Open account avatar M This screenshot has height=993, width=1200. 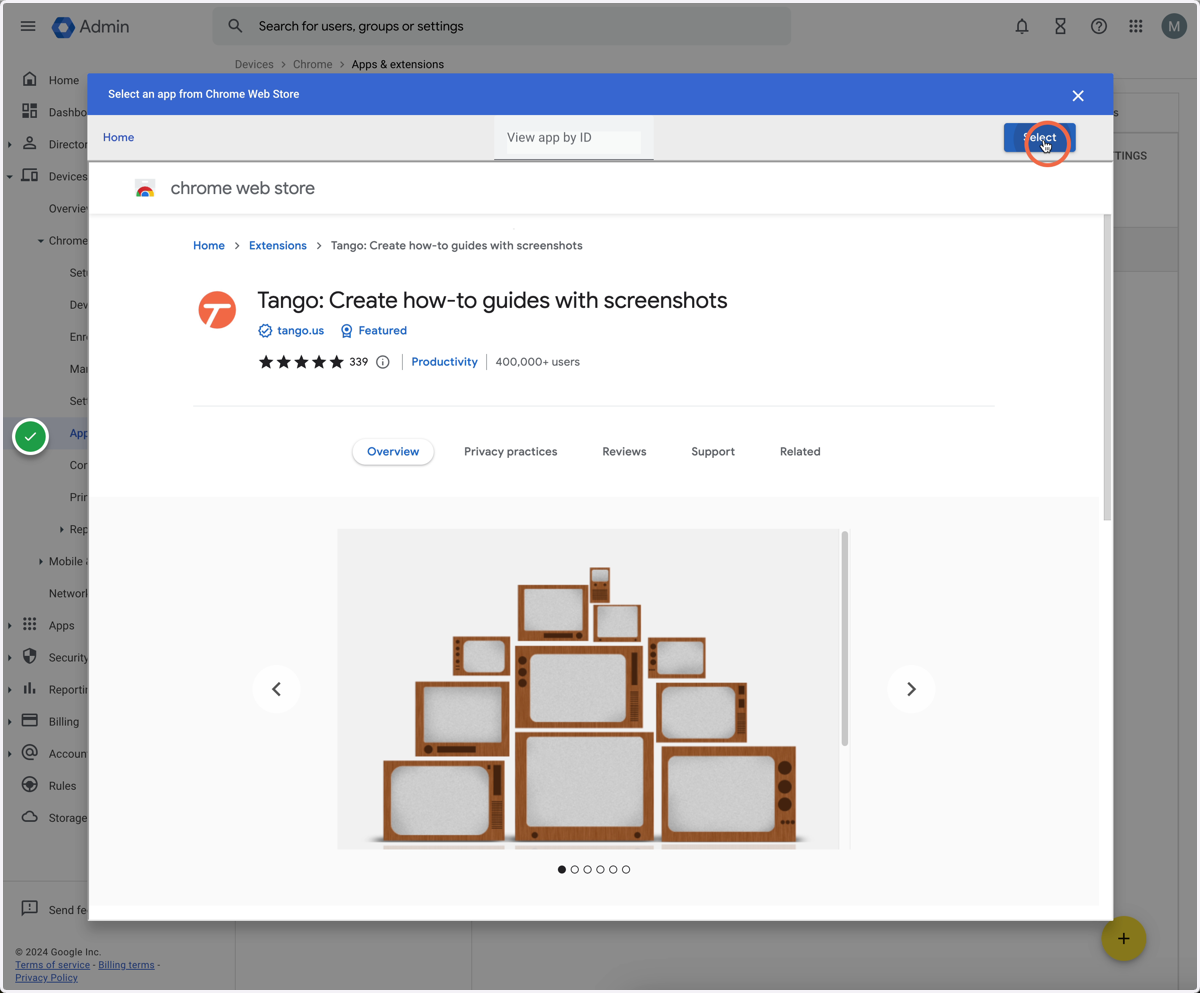tap(1173, 26)
